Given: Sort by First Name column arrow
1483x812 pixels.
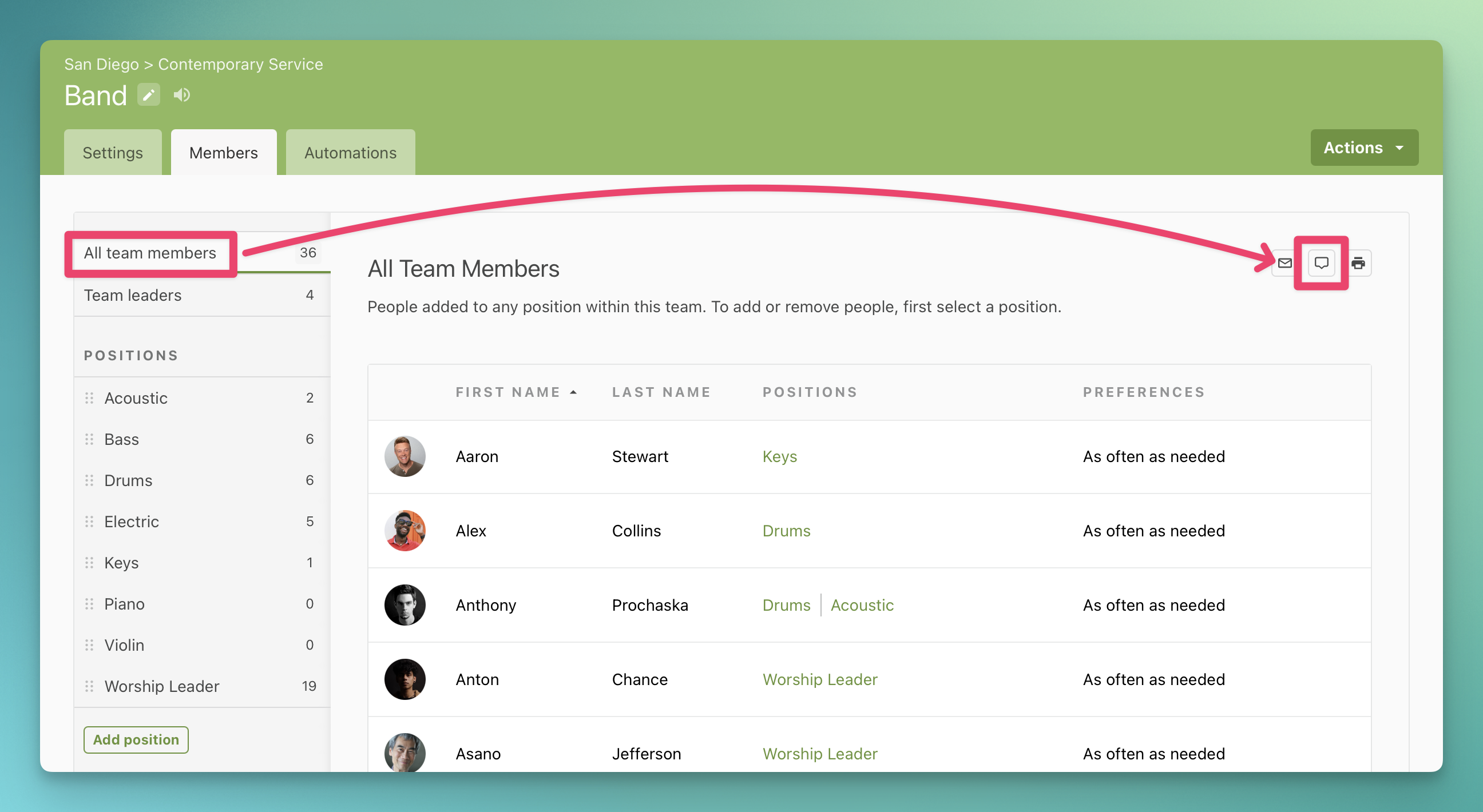Looking at the screenshot, I should pyautogui.click(x=573, y=392).
